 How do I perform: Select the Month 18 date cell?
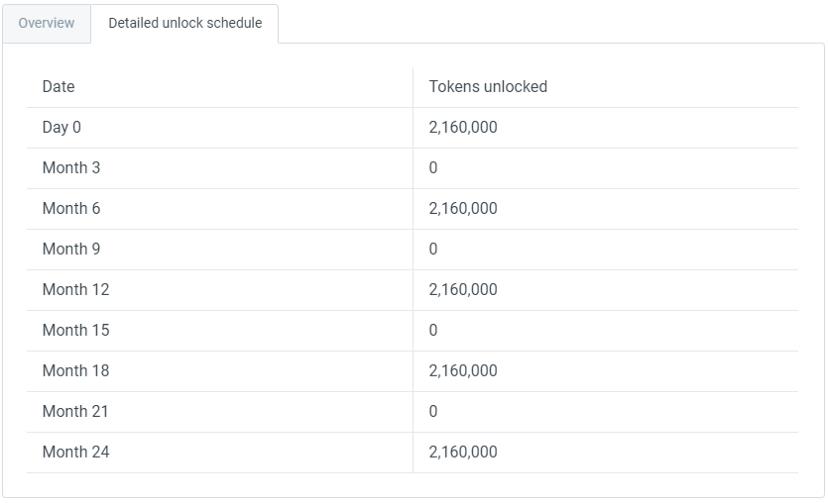(76, 371)
